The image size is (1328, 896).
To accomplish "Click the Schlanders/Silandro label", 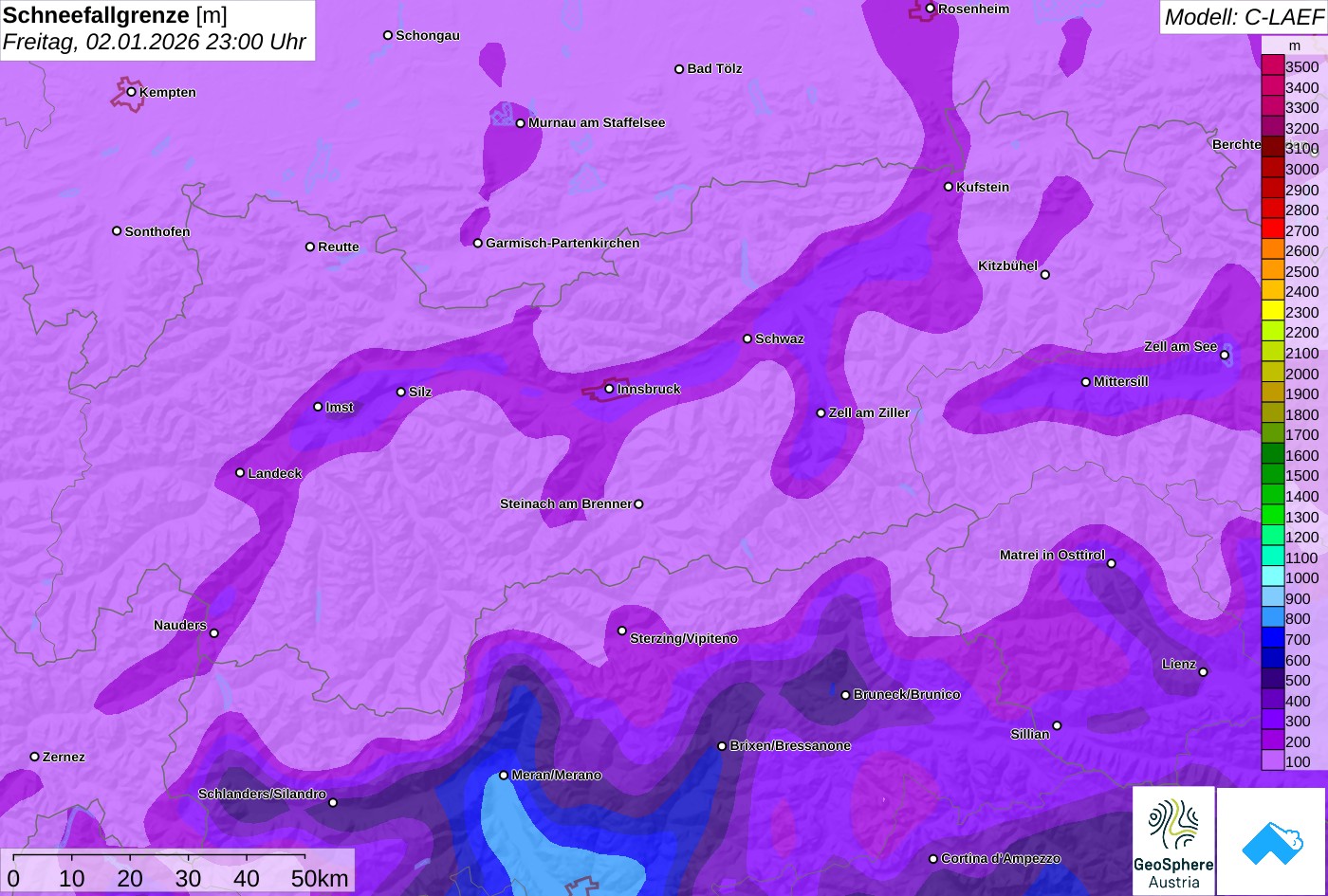I will pos(262,795).
